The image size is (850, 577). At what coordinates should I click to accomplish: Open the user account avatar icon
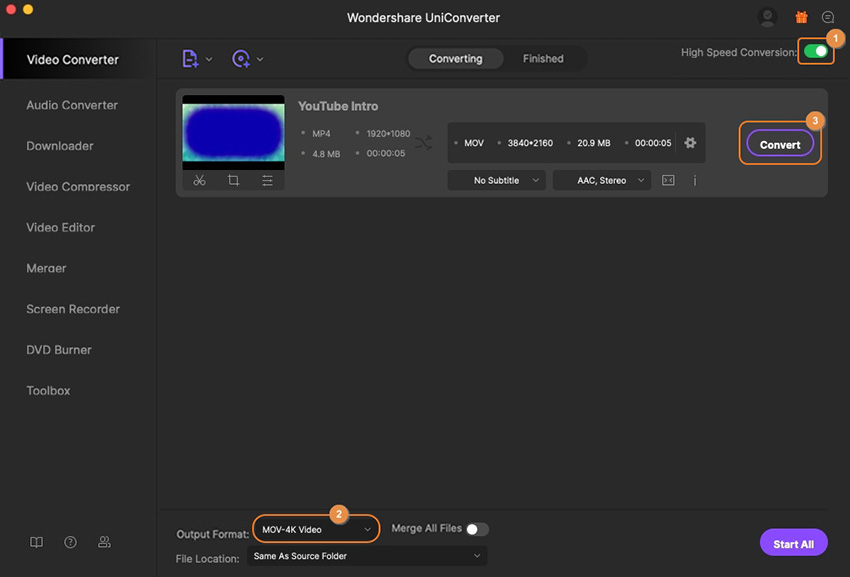(767, 17)
